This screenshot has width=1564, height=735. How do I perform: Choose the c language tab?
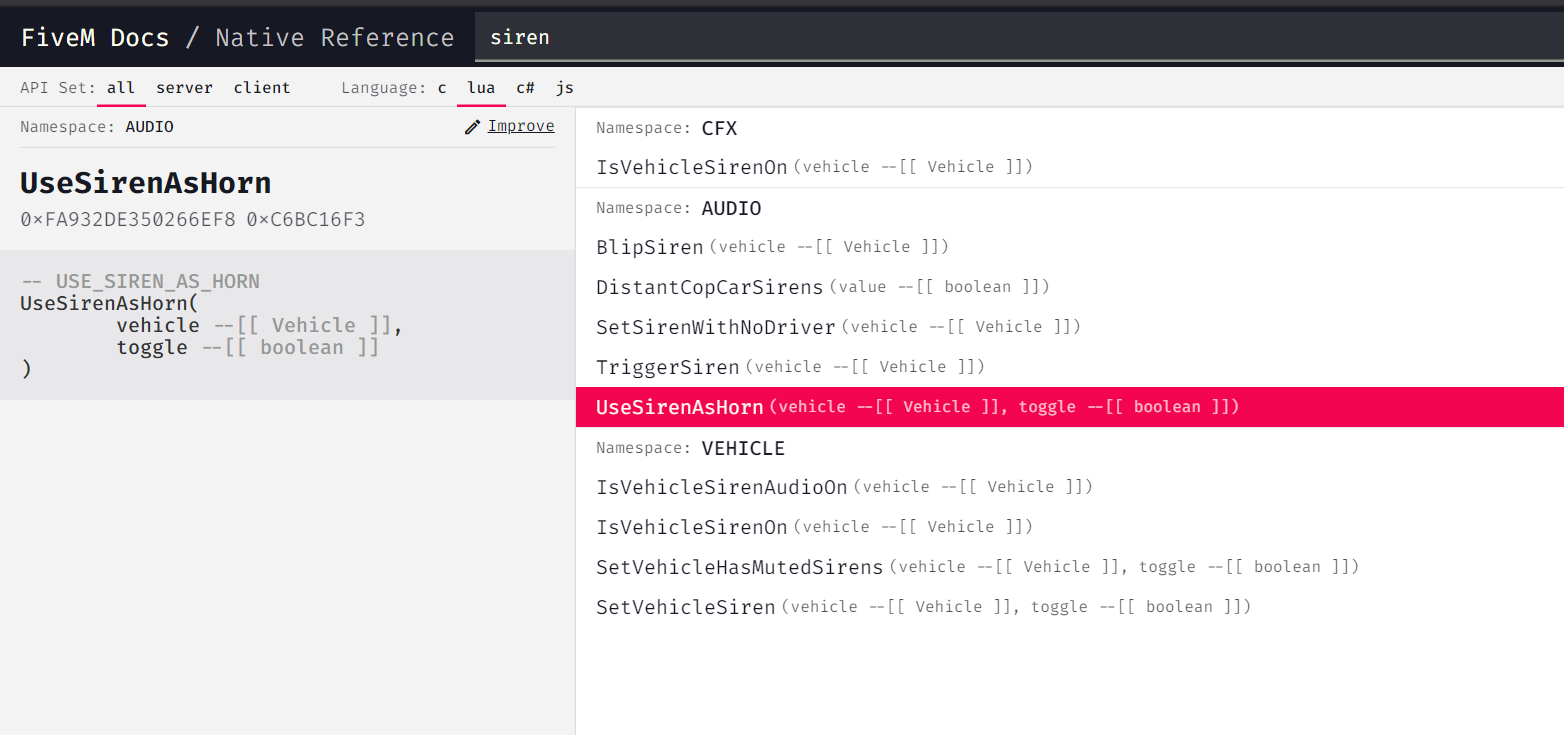tap(442, 88)
